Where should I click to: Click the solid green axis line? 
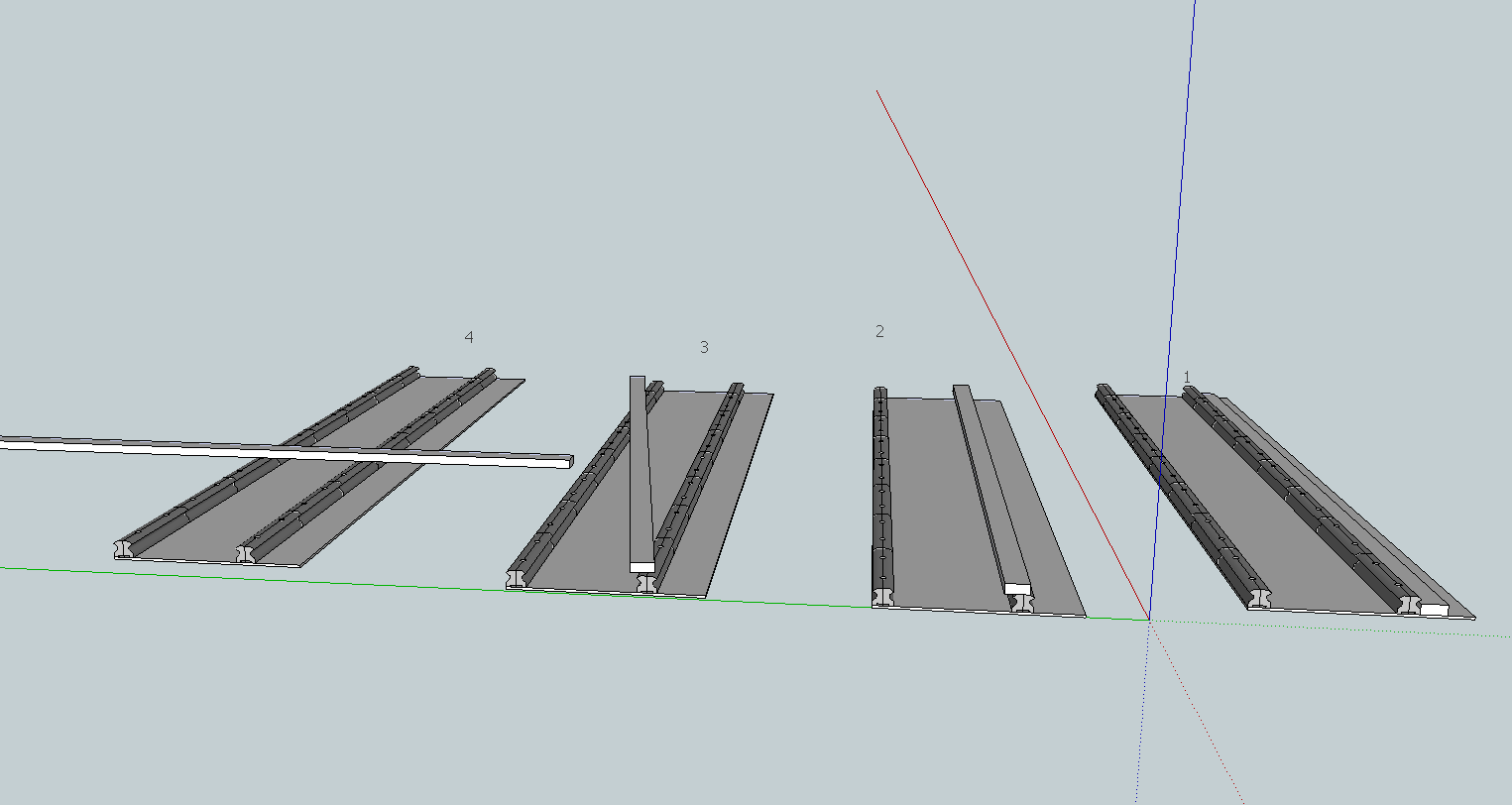click(x=297, y=578)
